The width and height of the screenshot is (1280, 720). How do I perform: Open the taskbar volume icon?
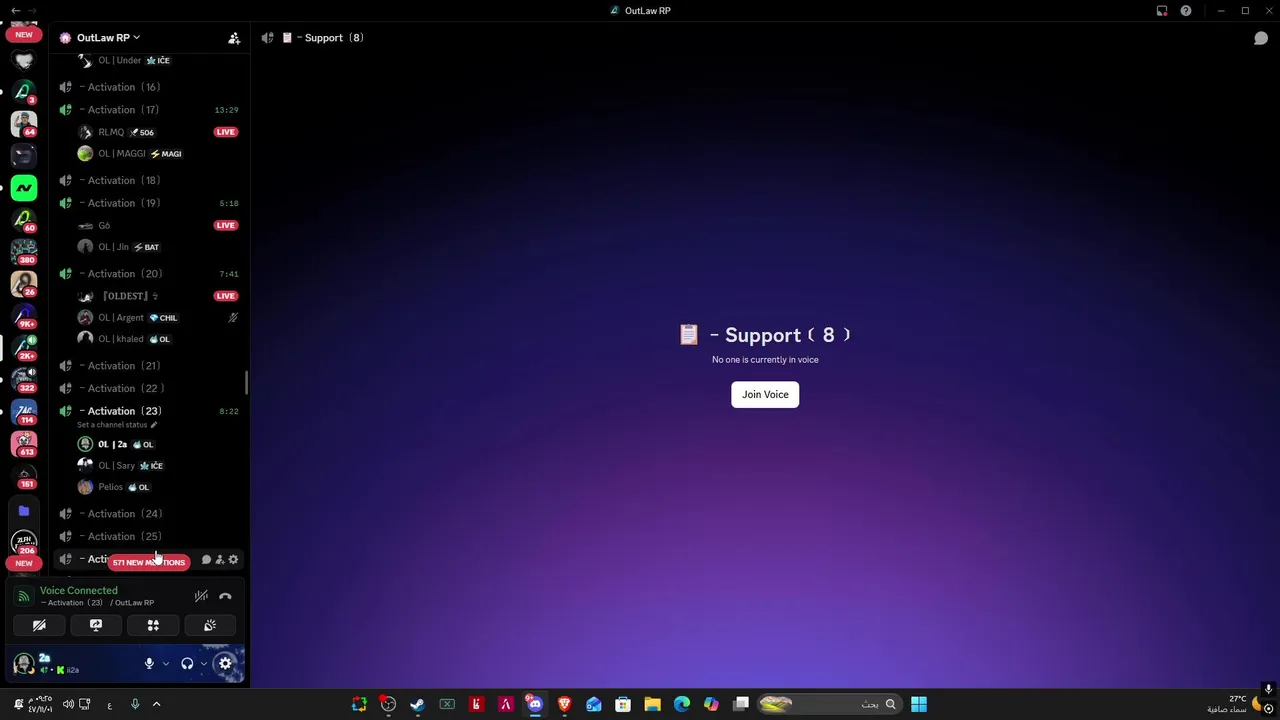(x=68, y=704)
